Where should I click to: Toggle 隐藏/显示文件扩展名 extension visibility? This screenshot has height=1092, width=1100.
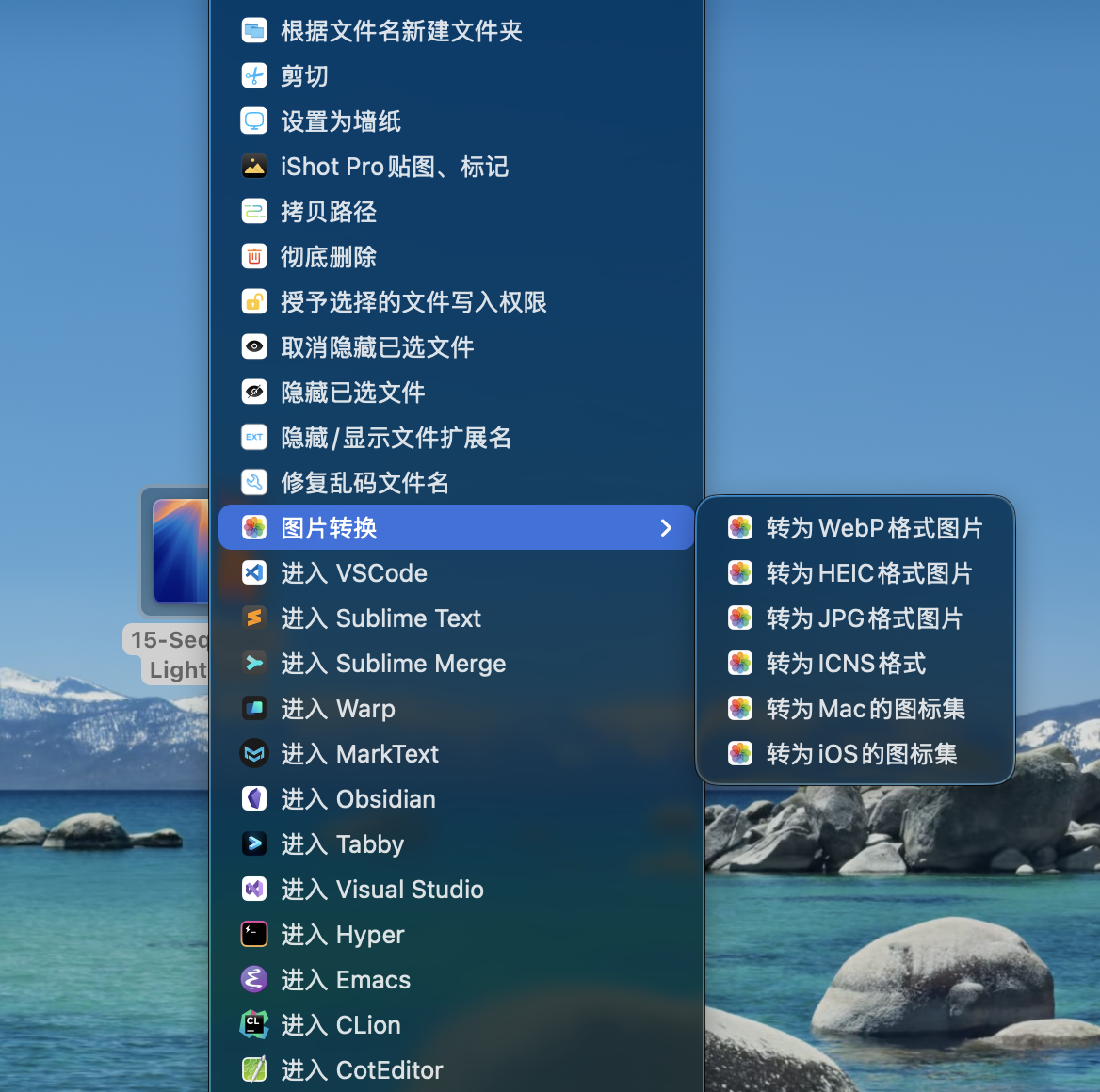[396, 438]
